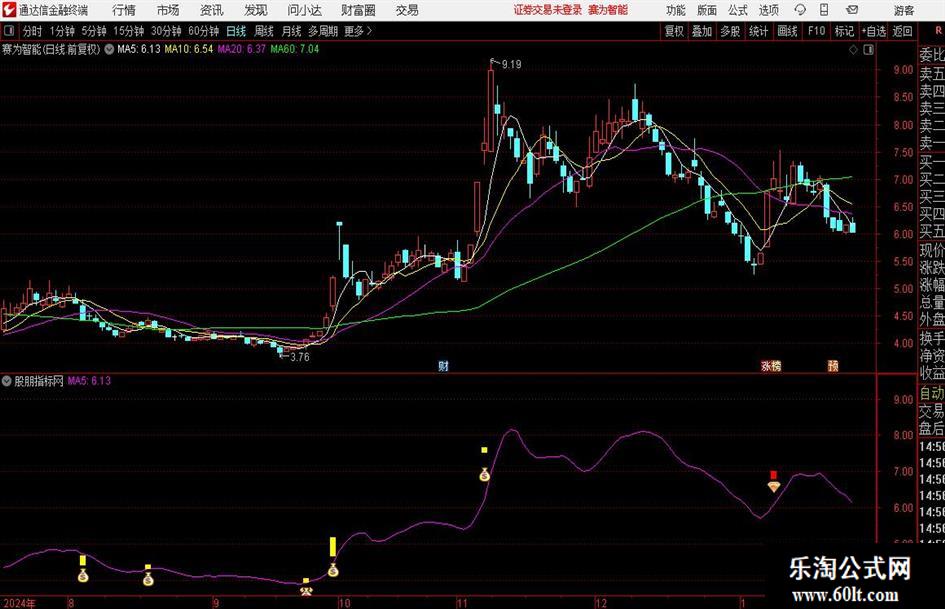Expand 更多 period options
The height and width of the screenshot is (609, 945).
[358, 31]
